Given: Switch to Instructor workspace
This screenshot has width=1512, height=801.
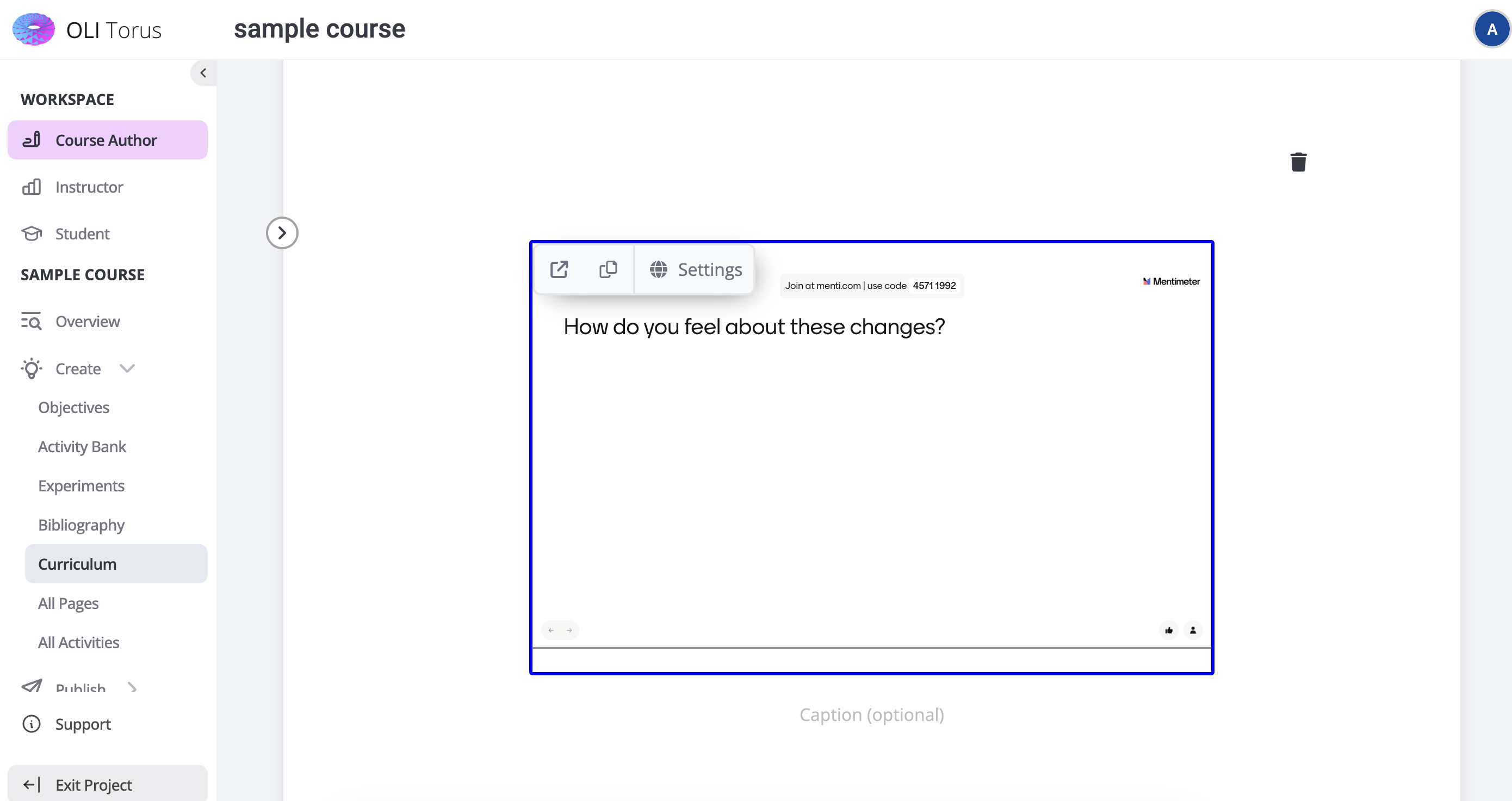Looking at the screenshot, I should click(x=89, y=187).
